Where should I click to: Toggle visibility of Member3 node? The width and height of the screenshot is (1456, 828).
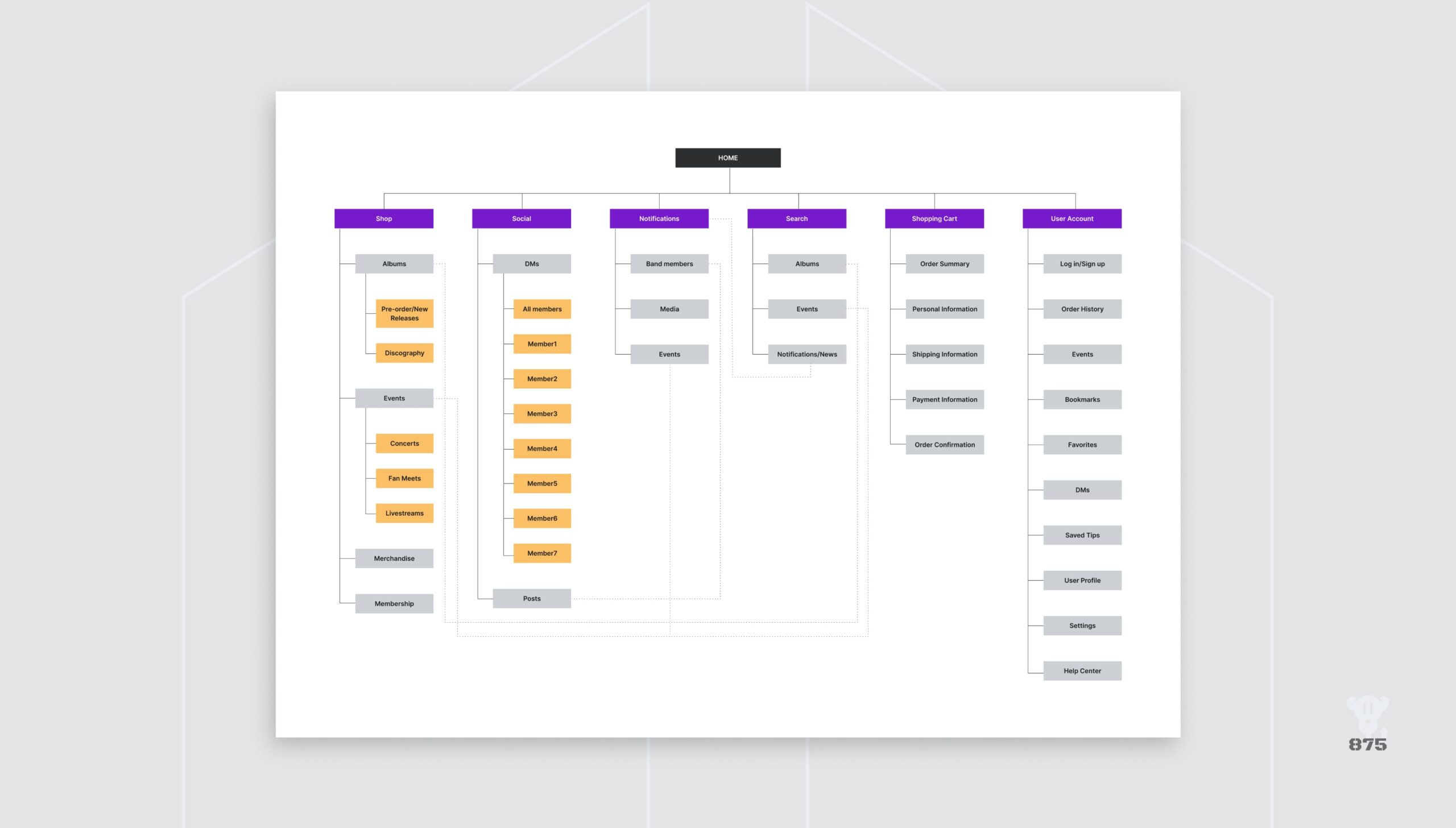pos(542,413)
